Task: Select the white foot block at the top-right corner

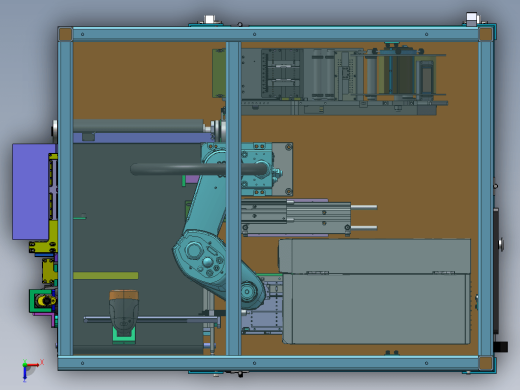Action: pyautogui.click(x=472, y=19)
